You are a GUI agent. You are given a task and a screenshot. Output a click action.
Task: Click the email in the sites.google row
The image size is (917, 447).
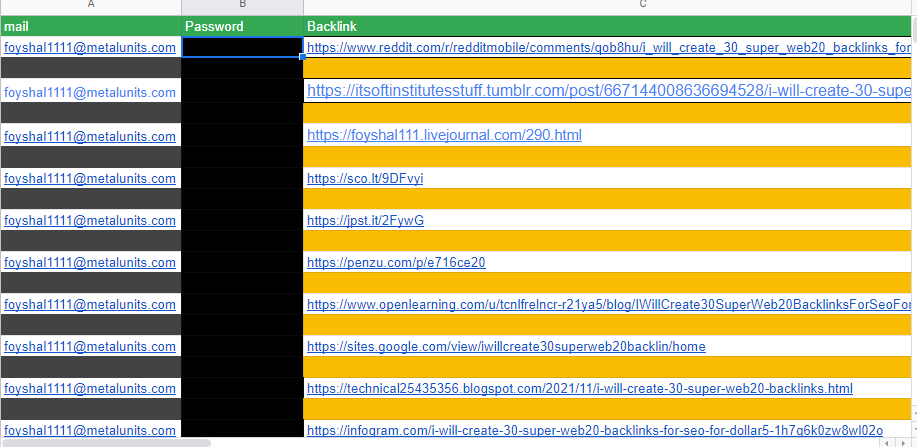[89, 347]
